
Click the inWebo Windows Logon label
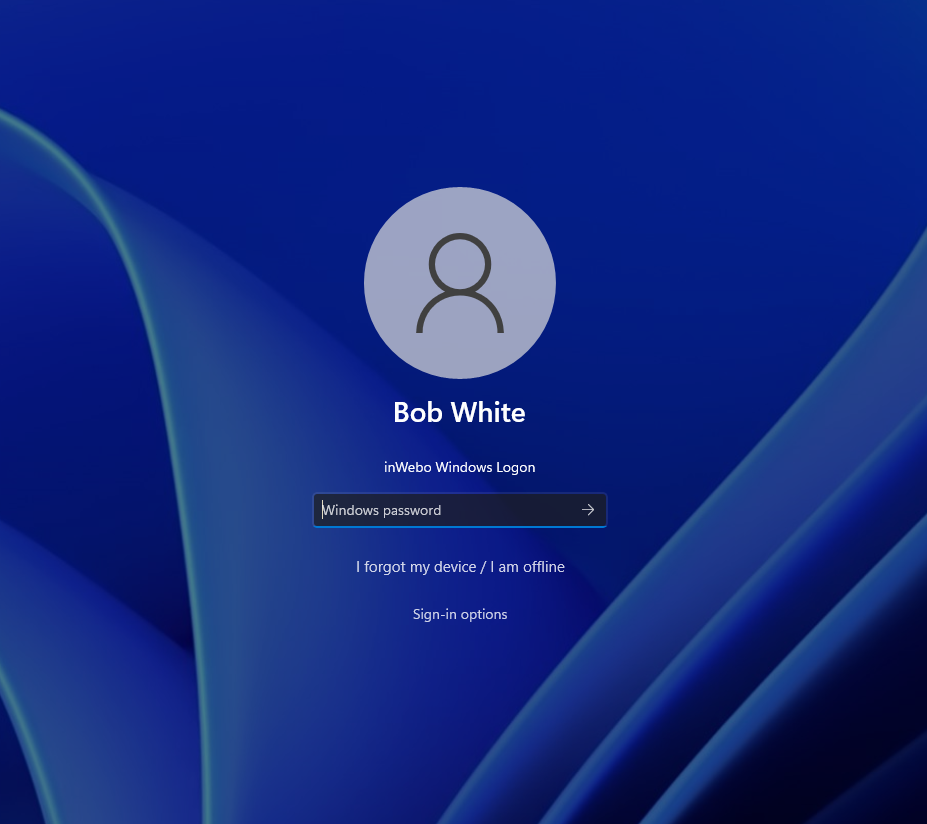point(460,467)
